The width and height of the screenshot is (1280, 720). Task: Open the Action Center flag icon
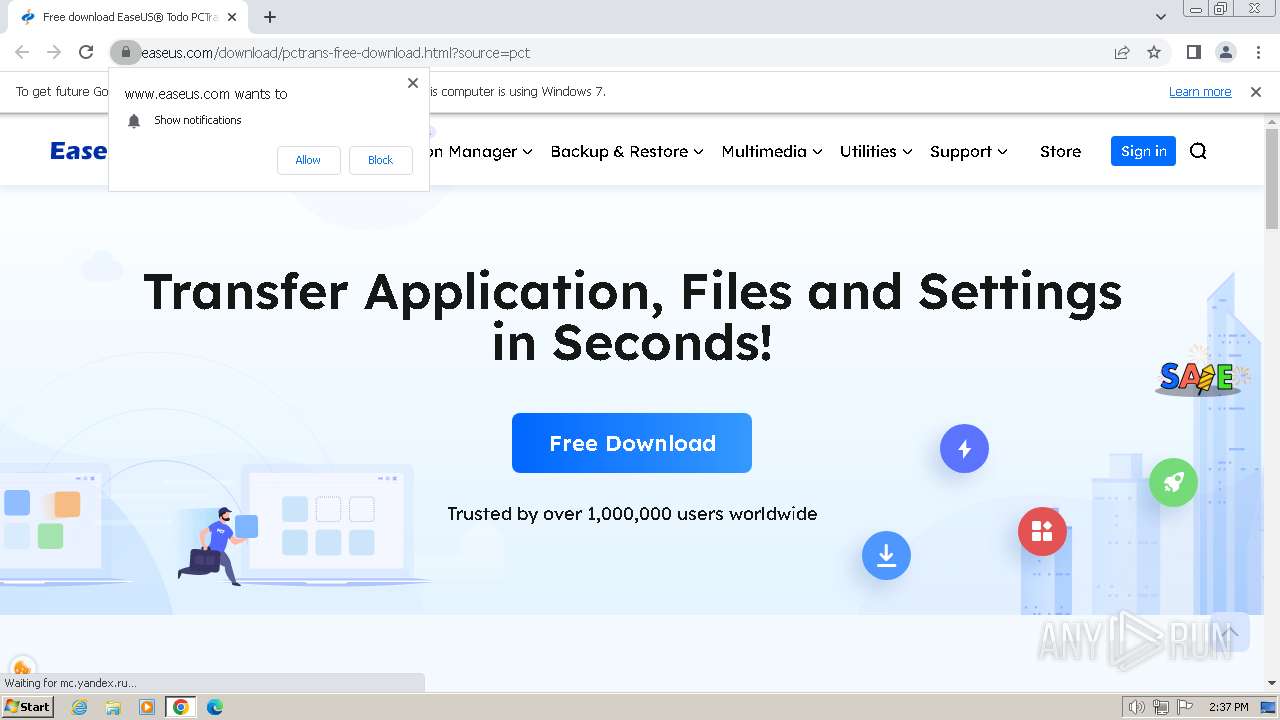click(1183, 707)
